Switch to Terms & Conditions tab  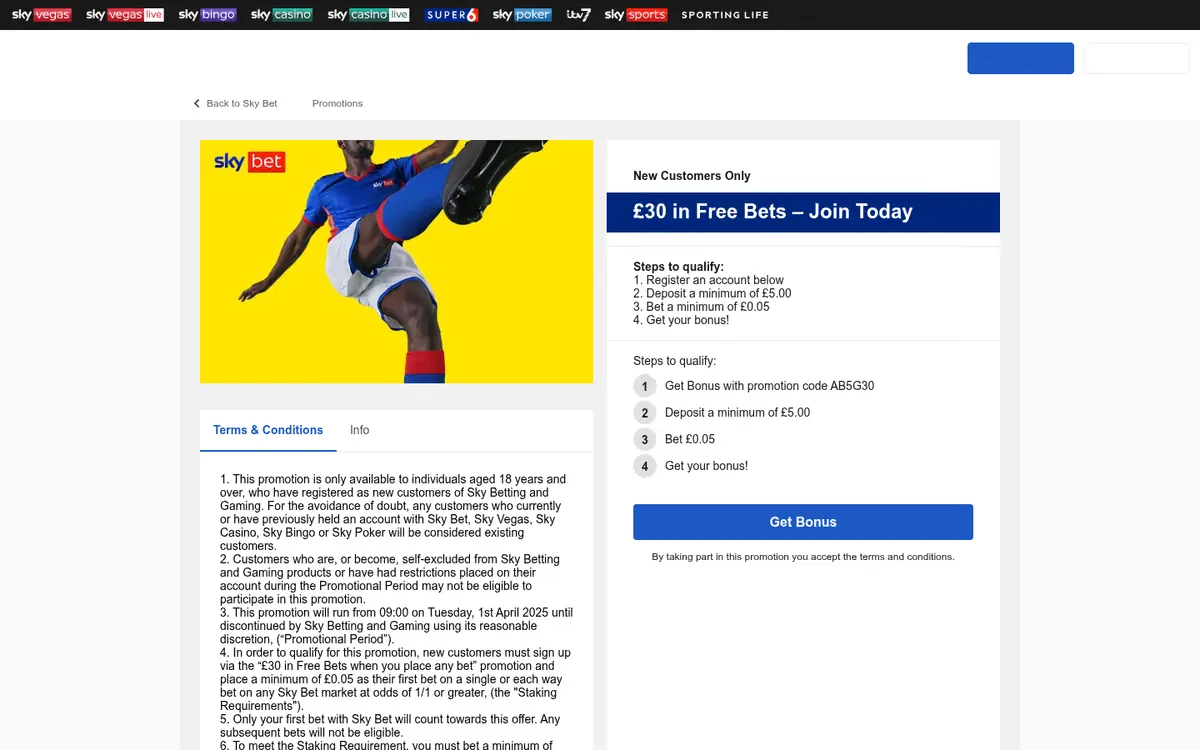[268, 430]
